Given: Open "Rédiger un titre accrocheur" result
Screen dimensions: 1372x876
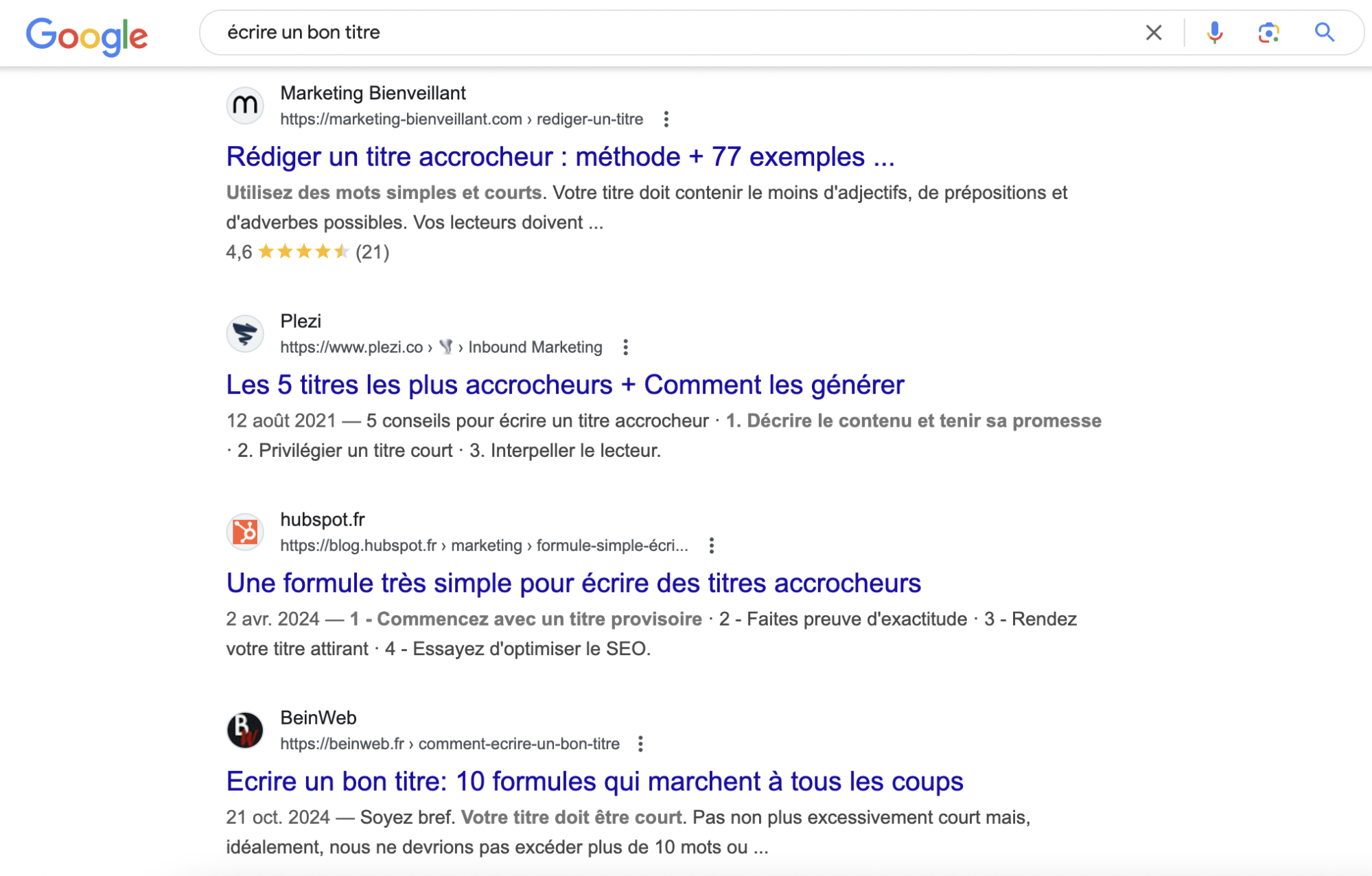Looking at the screenshot, I should pos(560,157).
